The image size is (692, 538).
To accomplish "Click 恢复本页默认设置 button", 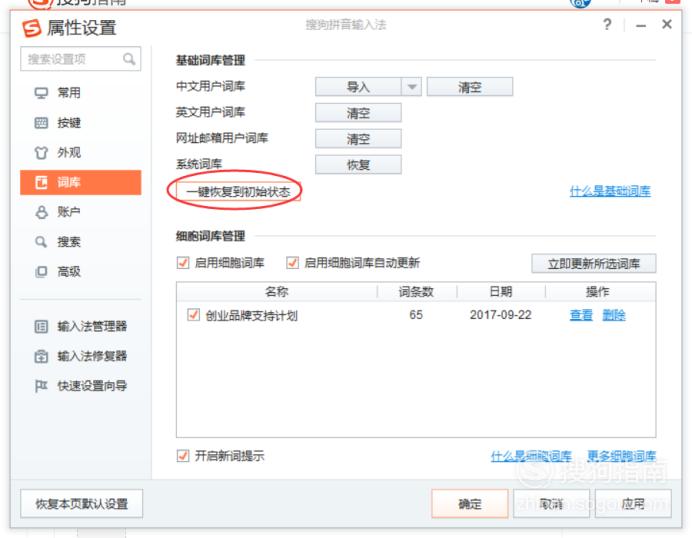I will click(x=82, y=504).
